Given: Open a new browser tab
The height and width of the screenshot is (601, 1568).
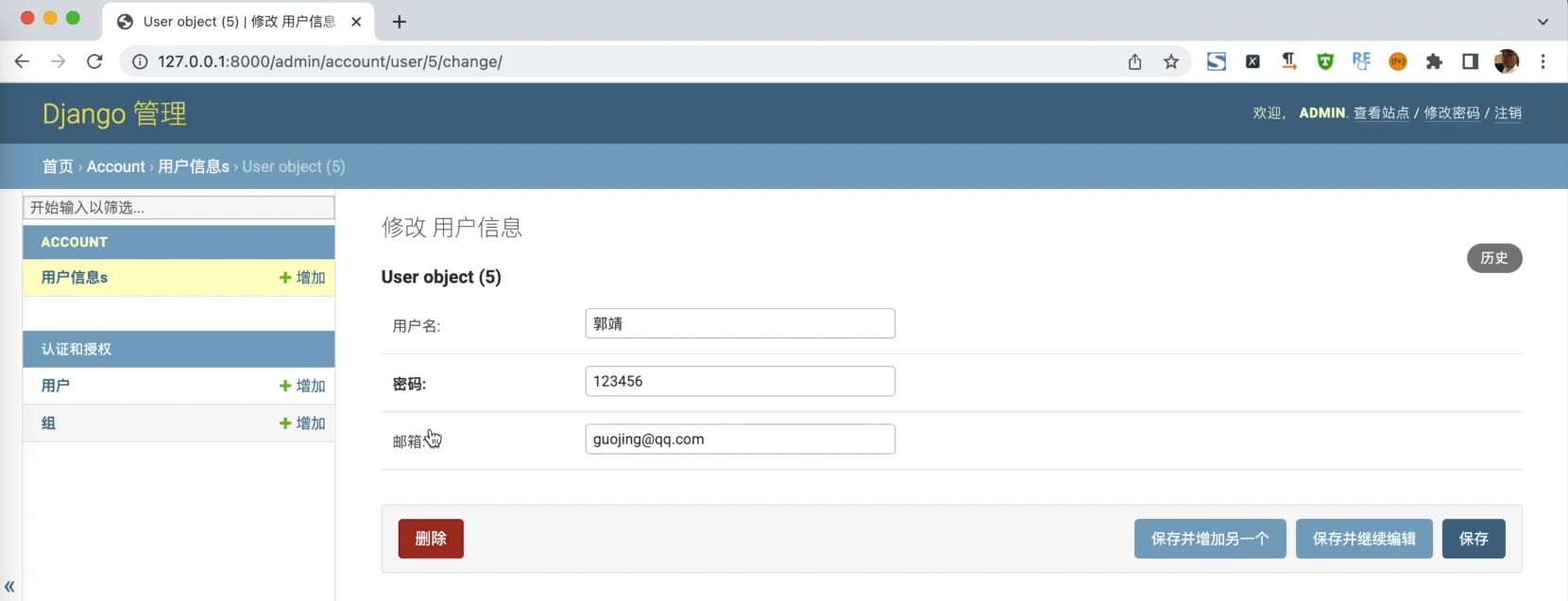Looking at the screenshot, I should coord(400,22).
